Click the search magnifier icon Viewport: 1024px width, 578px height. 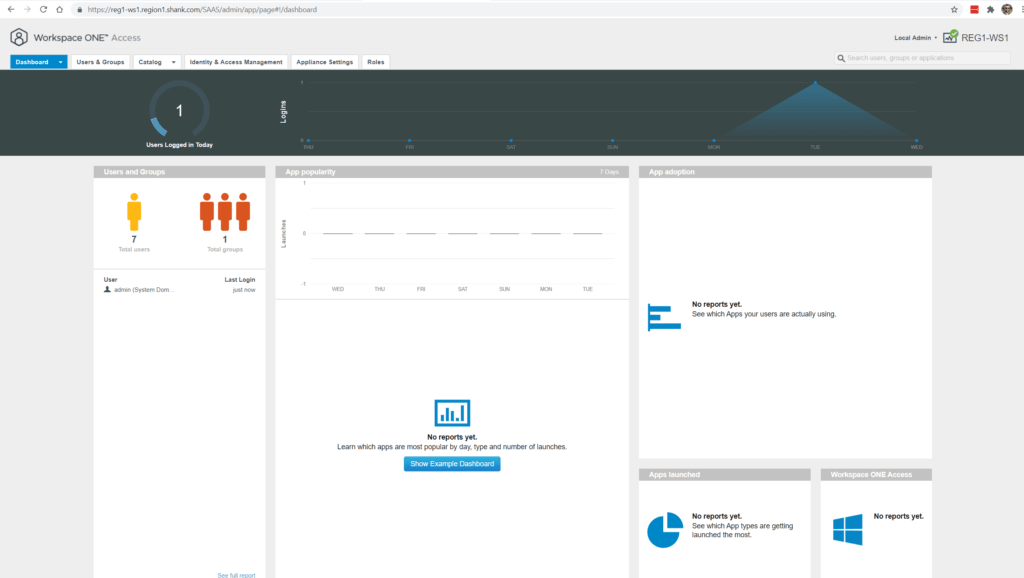841,58
